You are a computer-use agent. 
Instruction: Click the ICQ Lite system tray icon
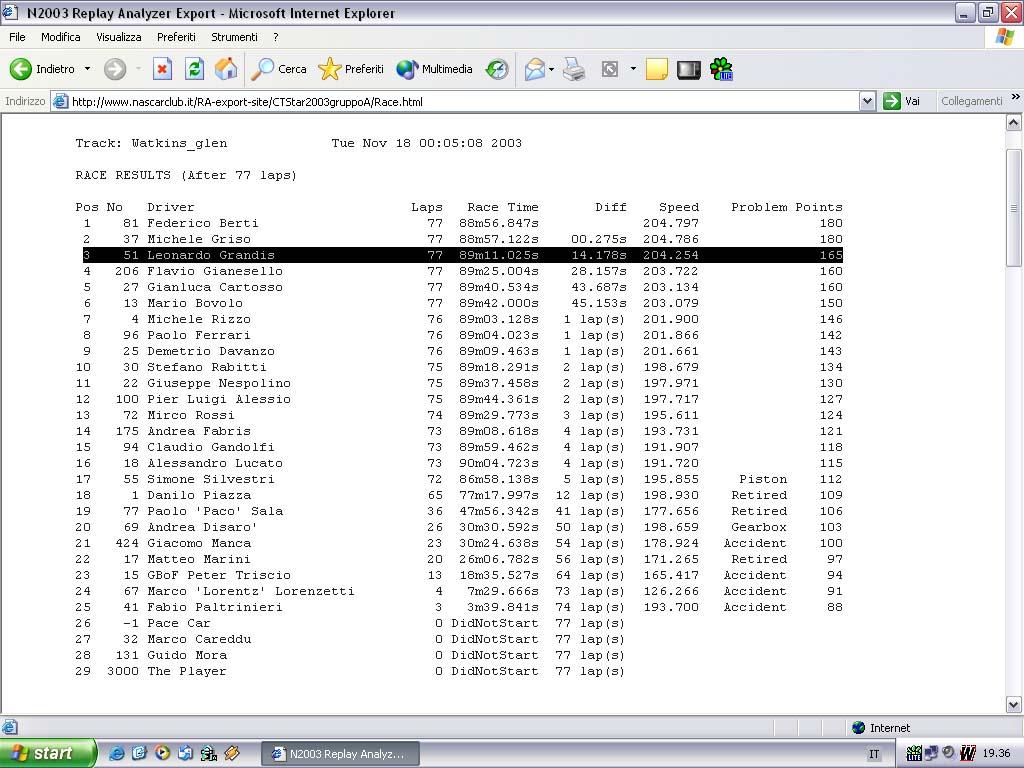(914, 753)
